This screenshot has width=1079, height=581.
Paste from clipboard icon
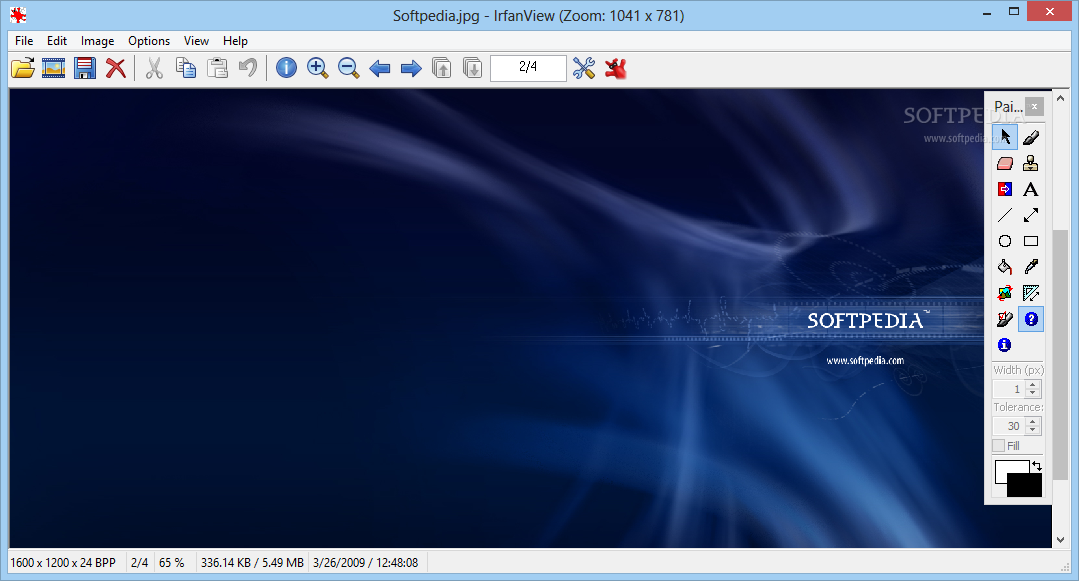(x=217, y=68)
